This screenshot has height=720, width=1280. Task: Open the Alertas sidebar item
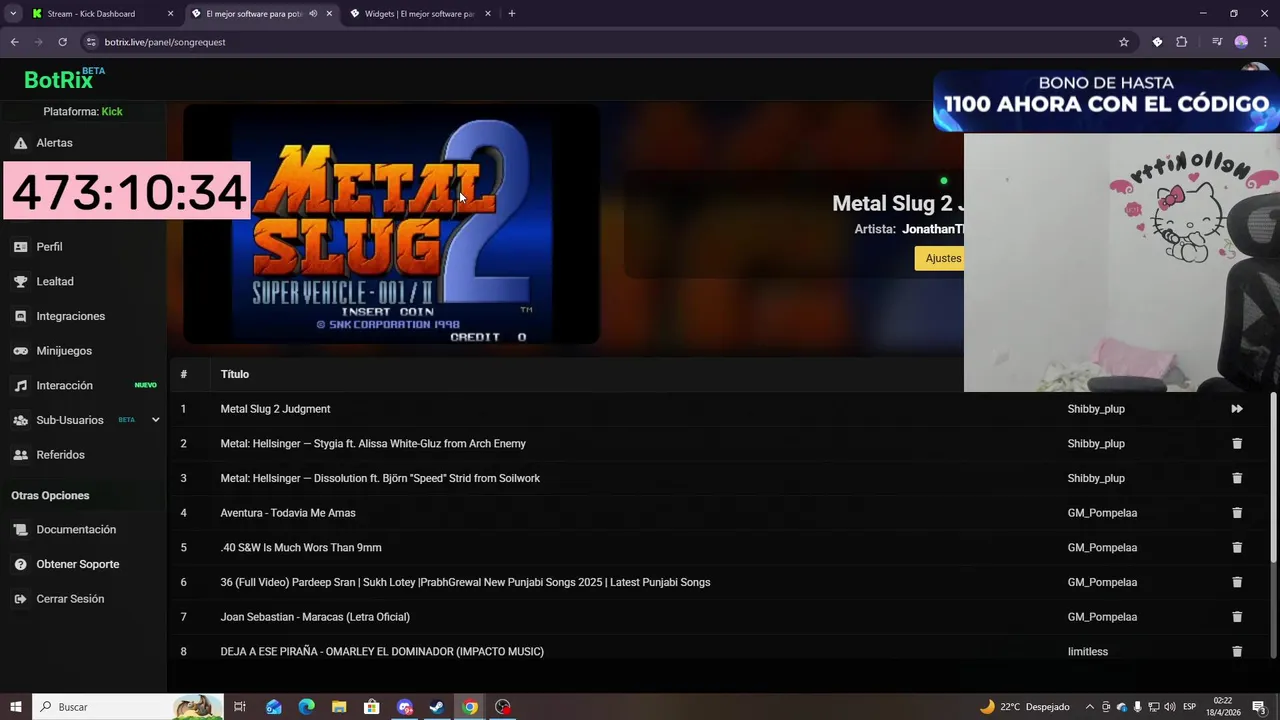[54, 143]
